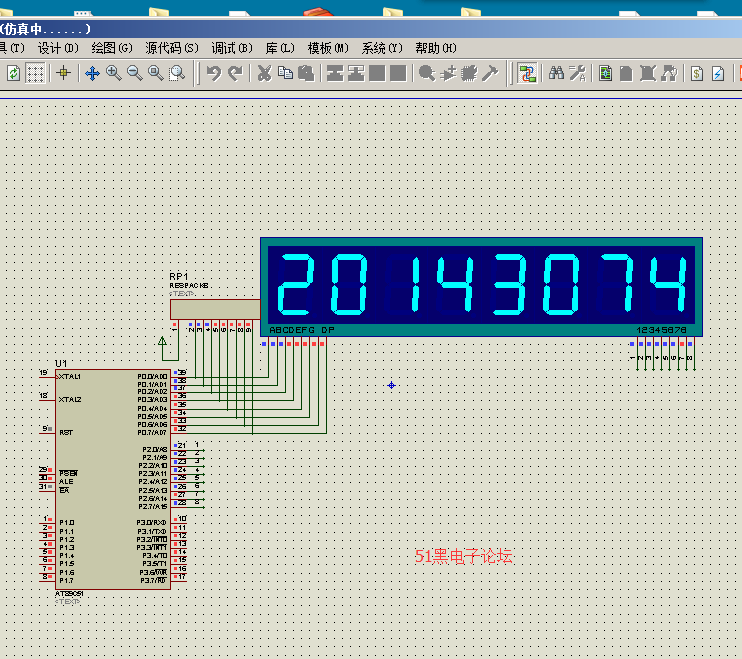
Task: Click the Block Copy icon
Action: (335, 73)
